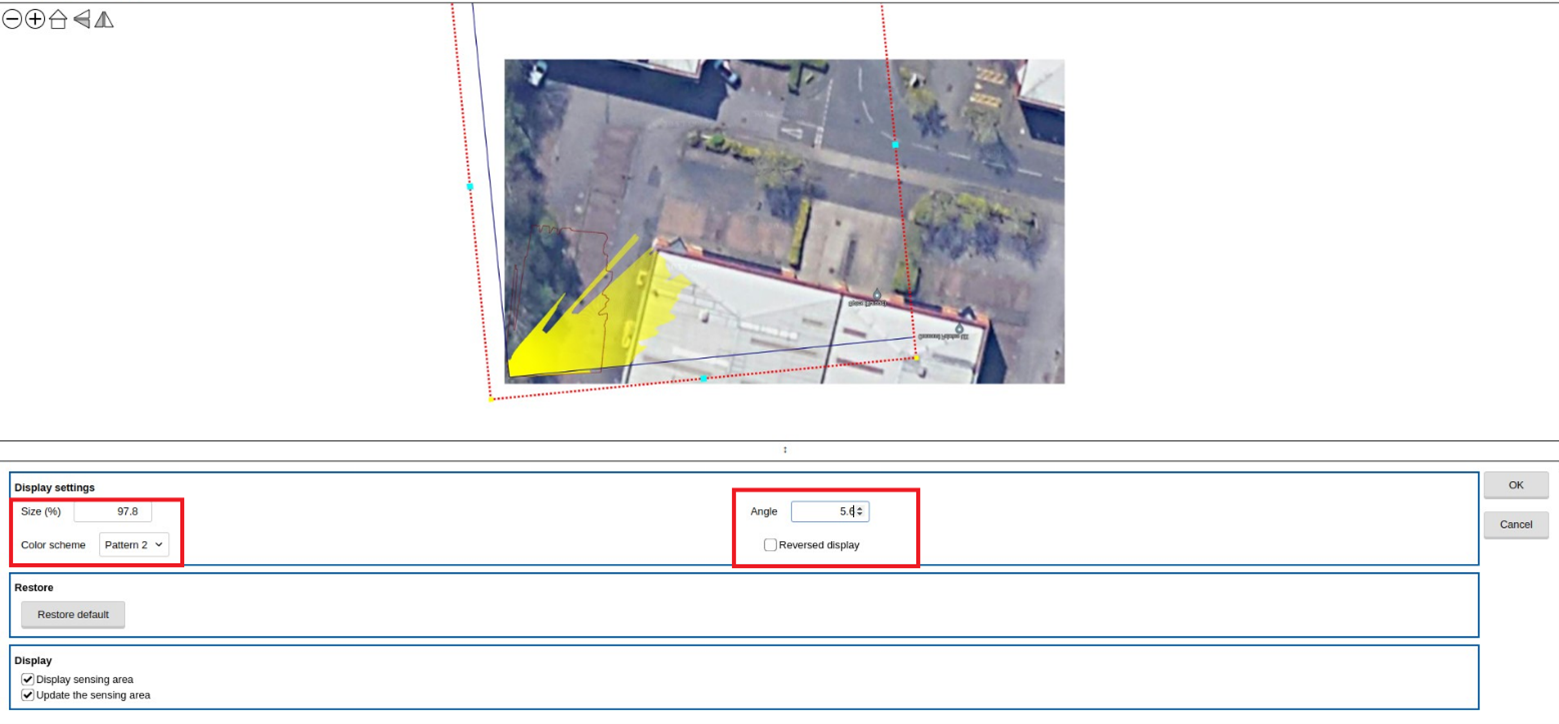
Task: Open the Color scheme dropdown
Action: pos(134,544)
